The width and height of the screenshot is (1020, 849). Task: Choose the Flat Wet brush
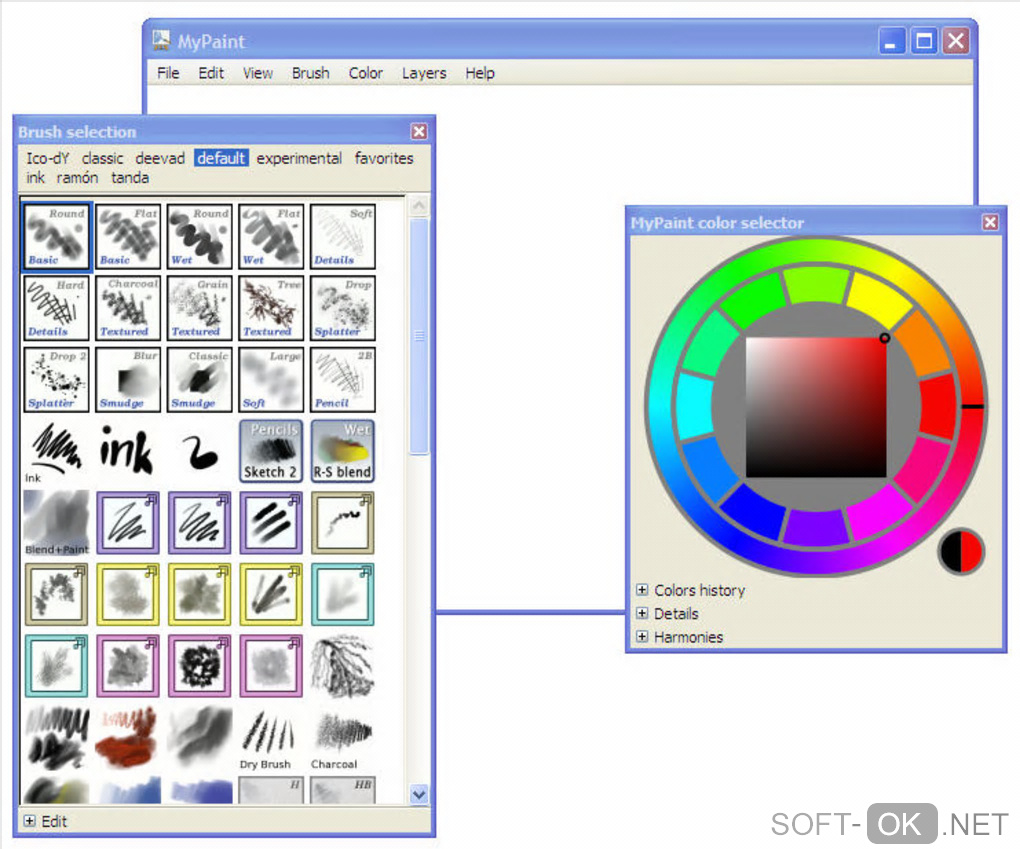[271, 236]
